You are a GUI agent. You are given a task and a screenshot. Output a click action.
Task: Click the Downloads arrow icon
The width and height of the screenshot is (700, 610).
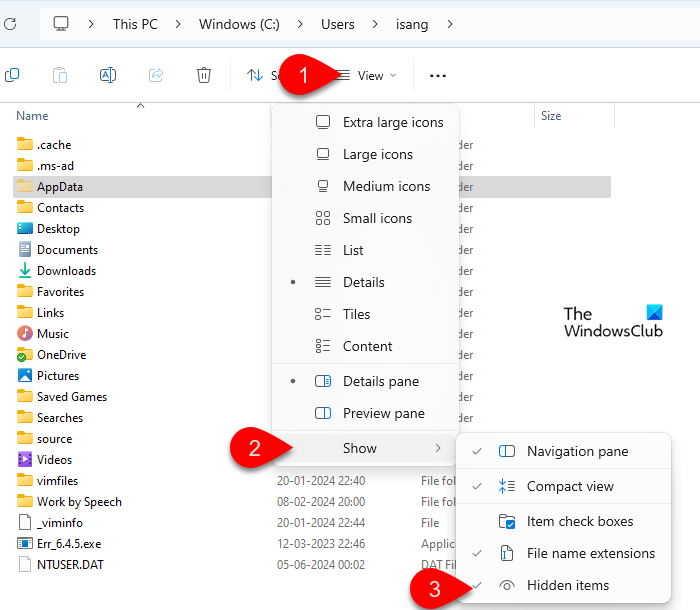click(x=25, y=271)
